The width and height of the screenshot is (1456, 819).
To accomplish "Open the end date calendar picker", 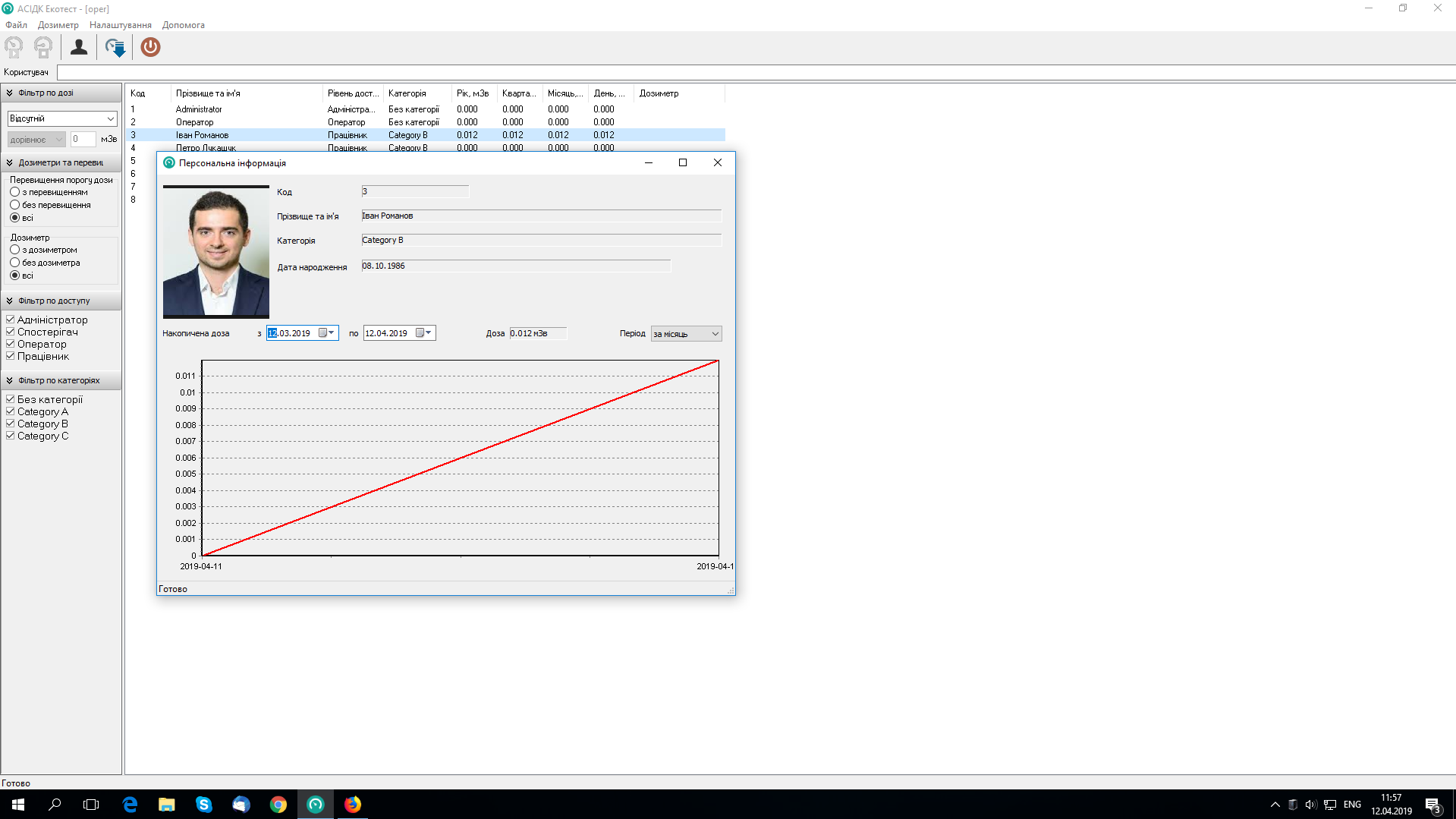I will point(424,333).
